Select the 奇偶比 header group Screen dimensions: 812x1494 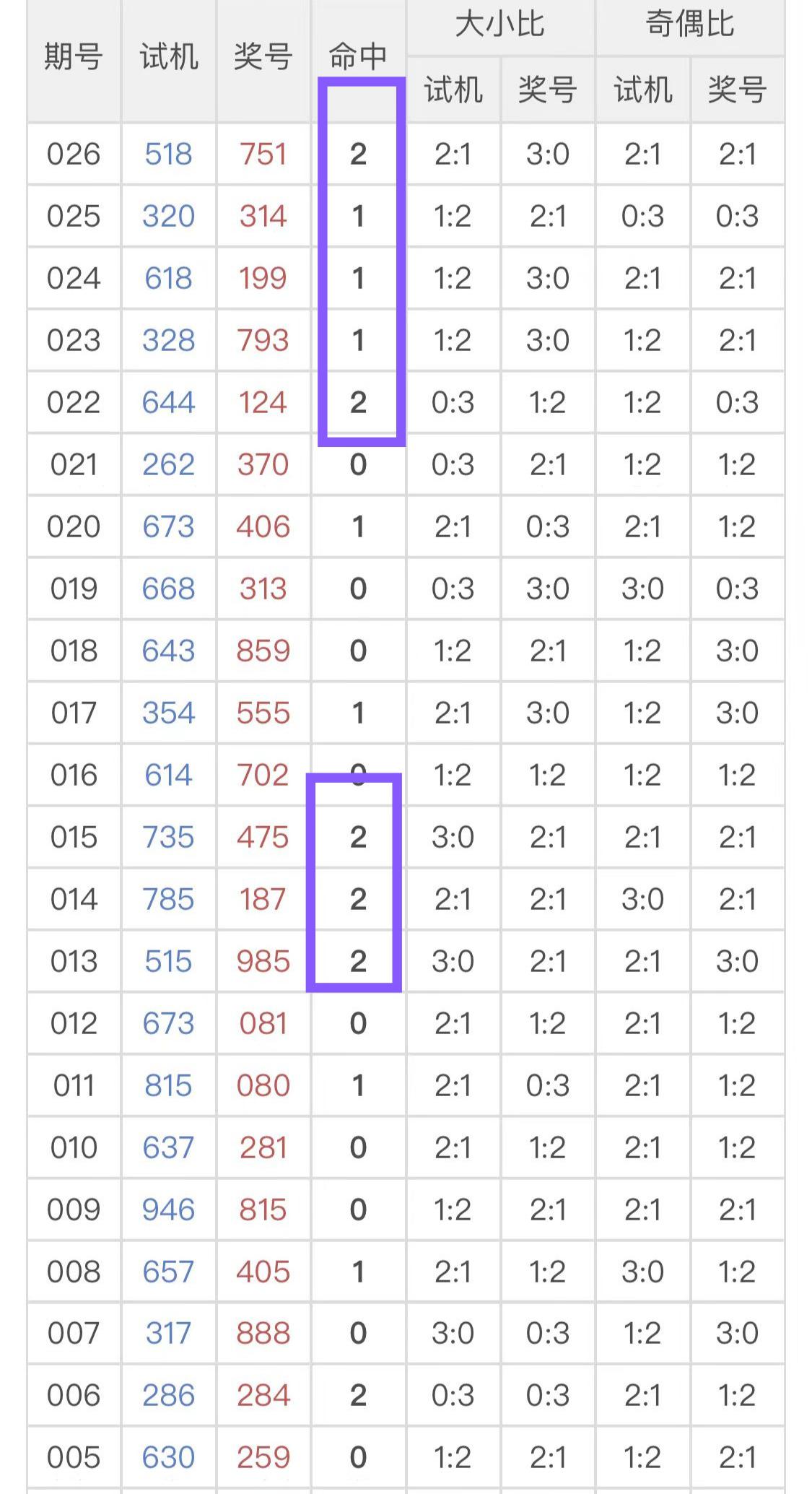coord(690,25)
